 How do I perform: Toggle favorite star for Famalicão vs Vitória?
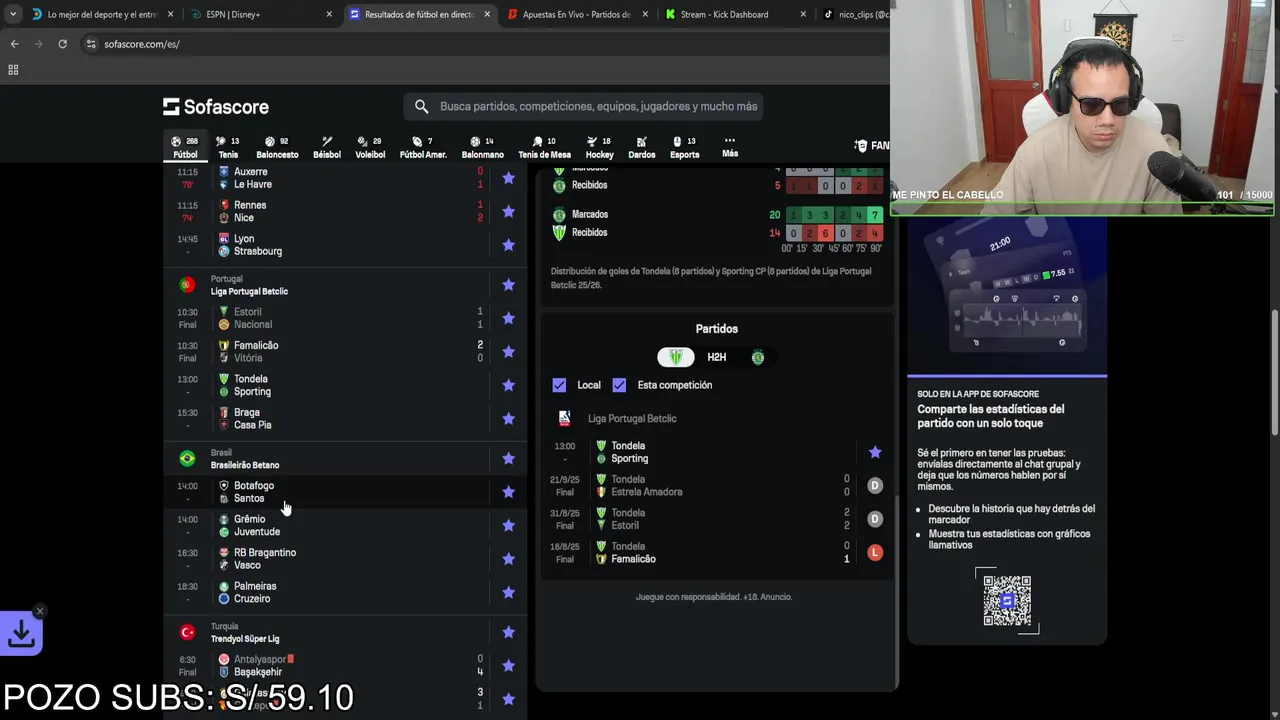point(508,351)
